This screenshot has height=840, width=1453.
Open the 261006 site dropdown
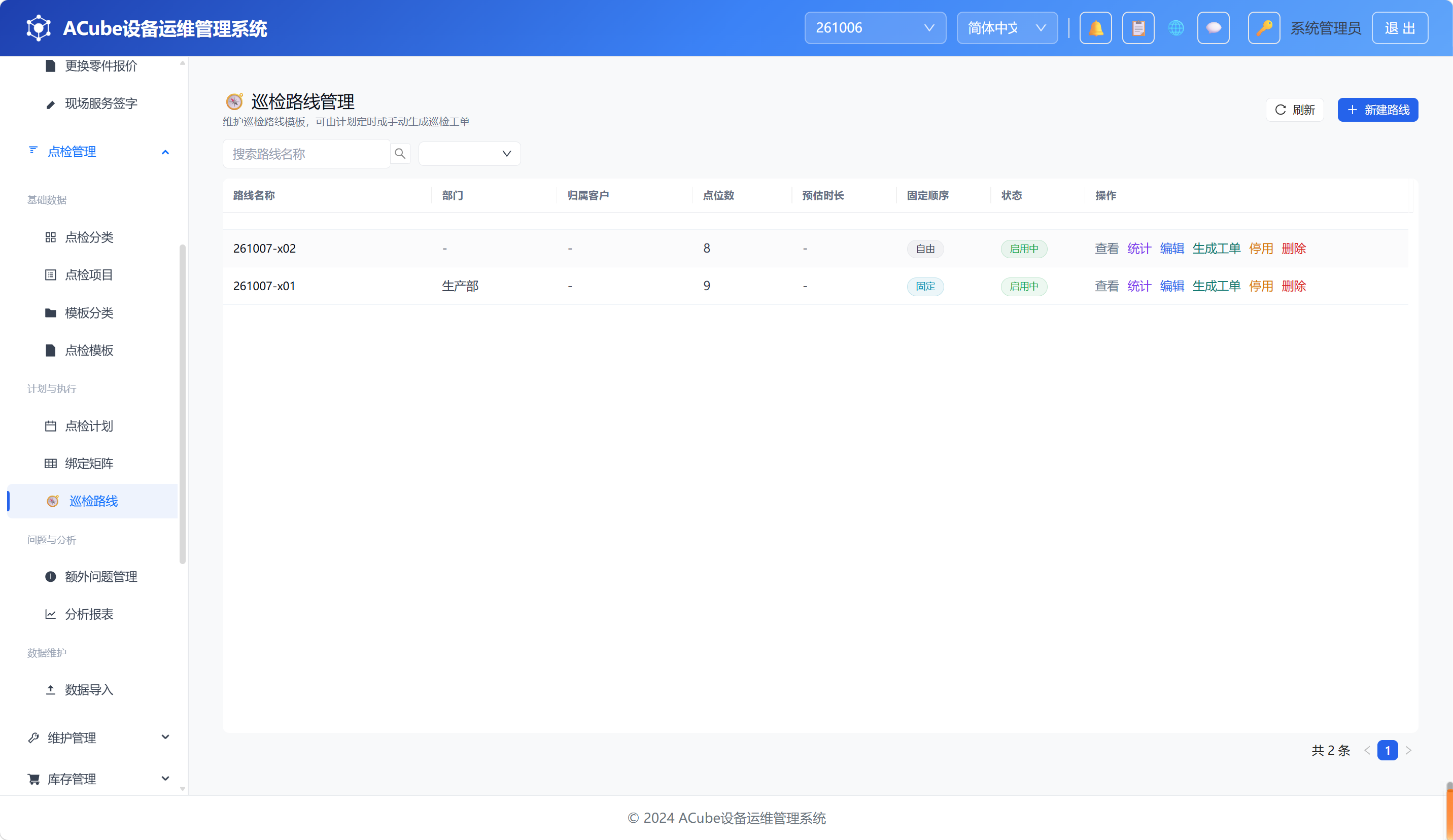coord(875,28)
